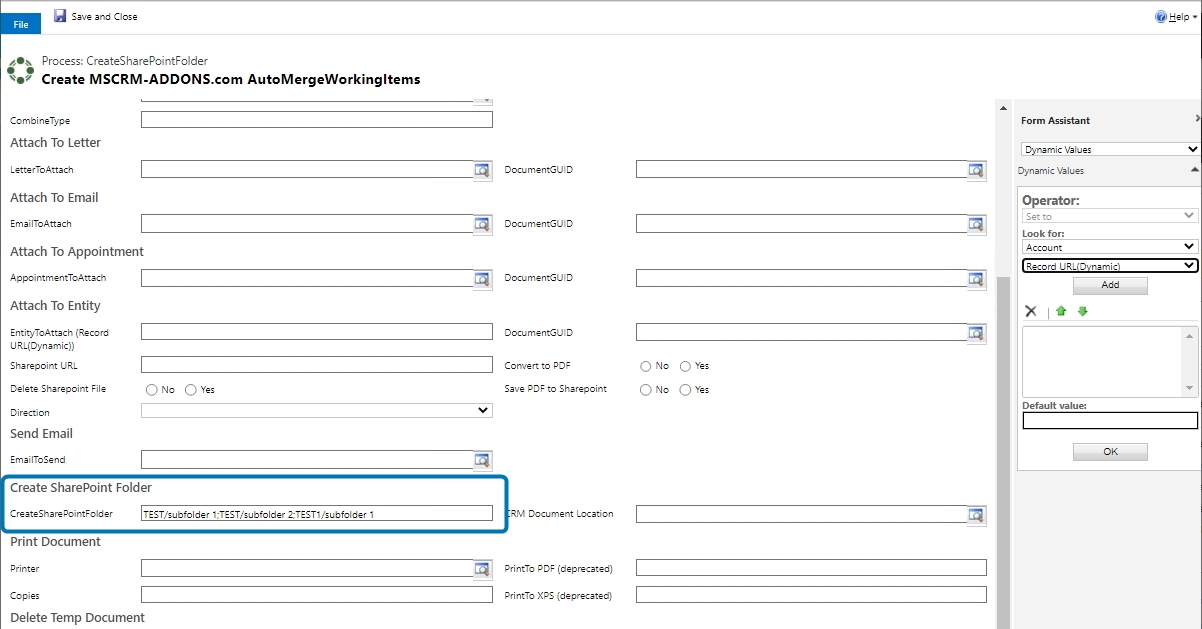Open lookup for Attach To Email DocumentGUID

977,224
